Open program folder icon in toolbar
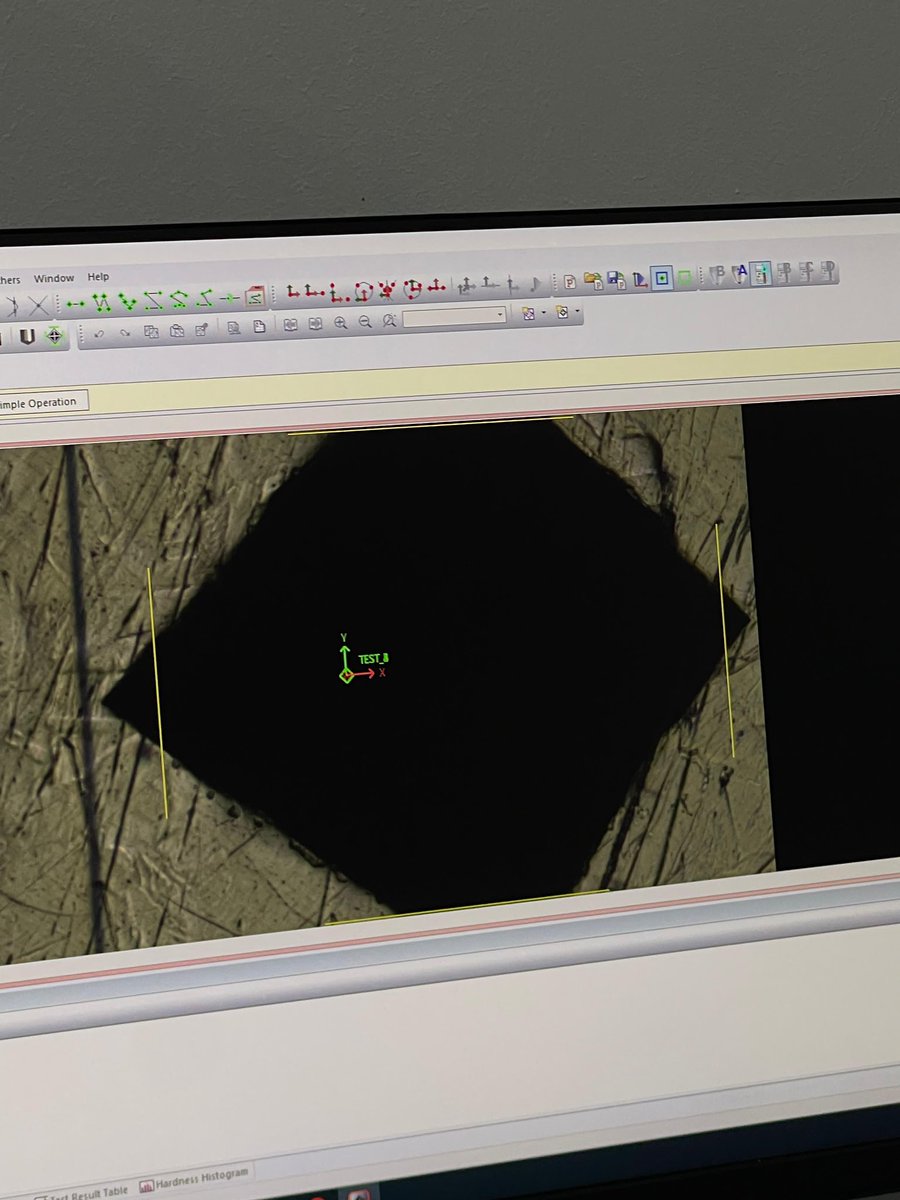This screenshot has width=900, height=1200. coord(593,280)
